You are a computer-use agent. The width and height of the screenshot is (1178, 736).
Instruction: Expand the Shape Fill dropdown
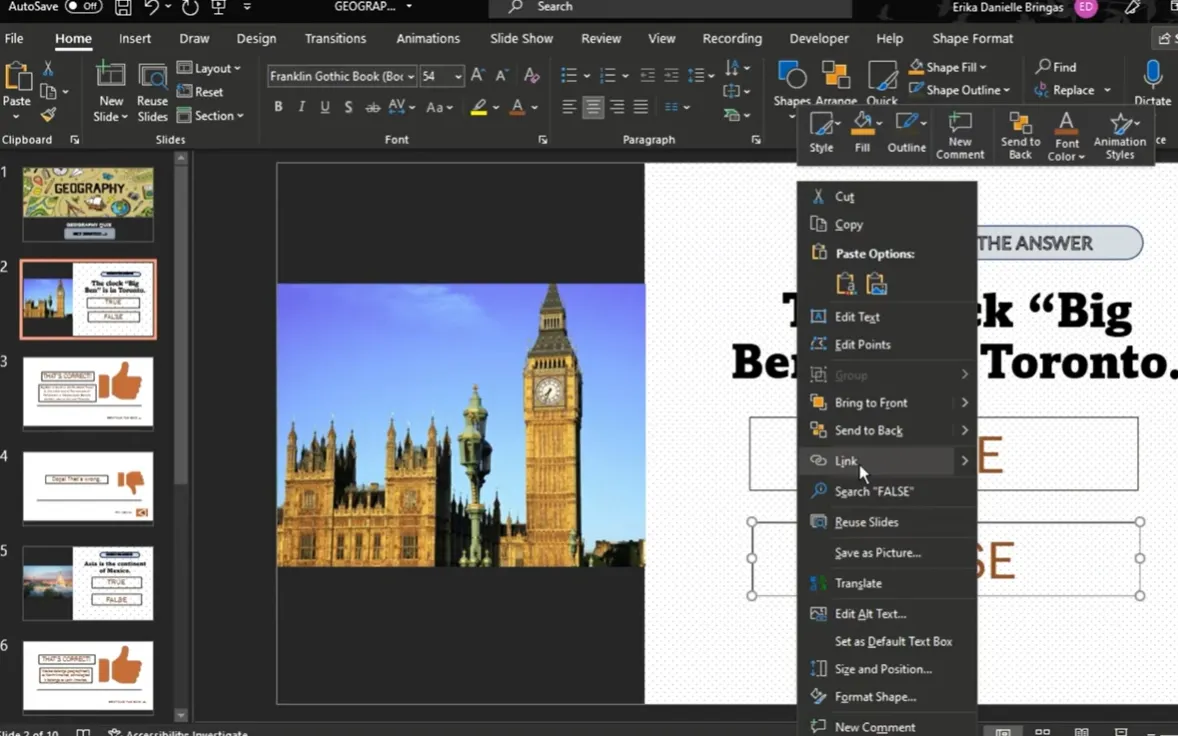(983, 67)
